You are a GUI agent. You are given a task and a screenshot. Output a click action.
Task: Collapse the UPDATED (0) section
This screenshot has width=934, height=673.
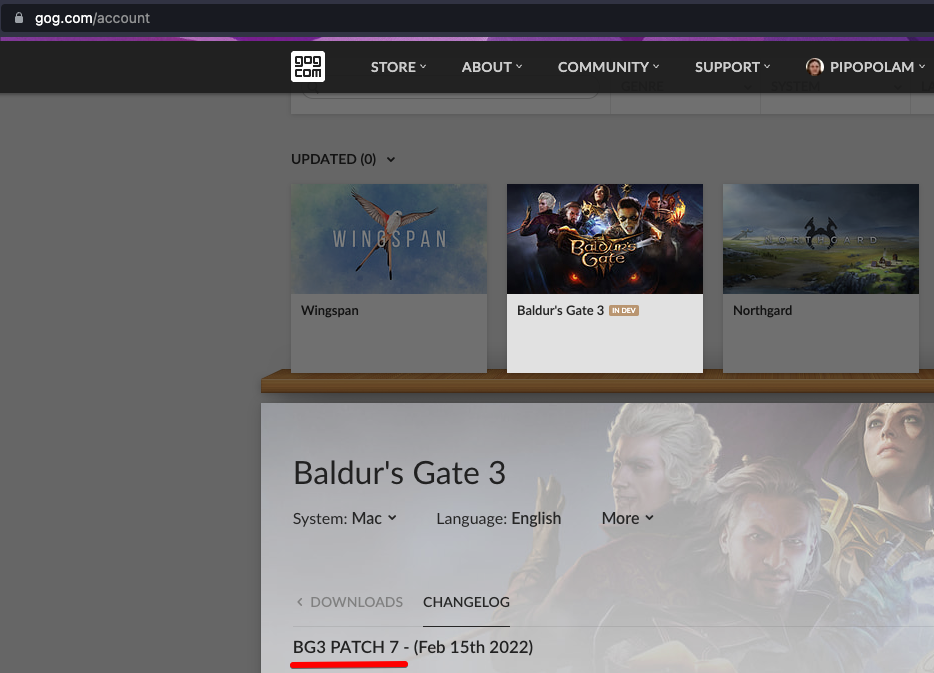(x=343, y=159)
